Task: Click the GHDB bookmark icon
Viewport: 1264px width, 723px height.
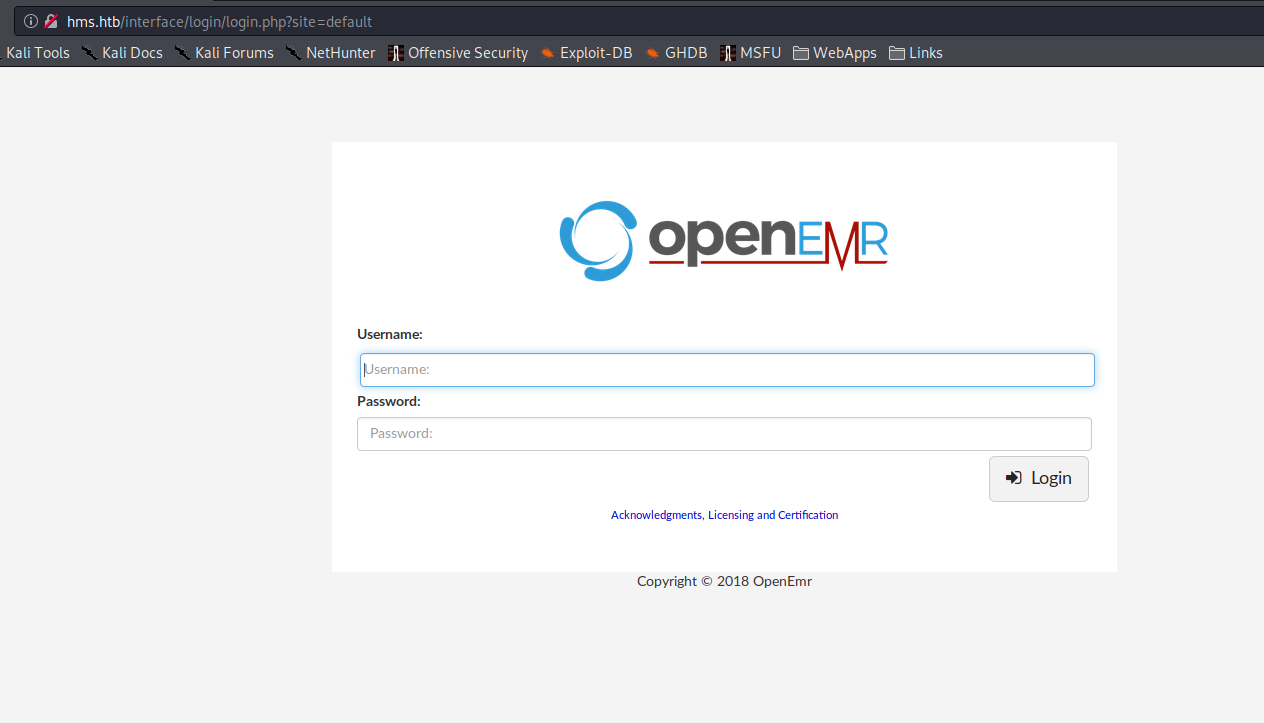Action: [x=653, y=52]
